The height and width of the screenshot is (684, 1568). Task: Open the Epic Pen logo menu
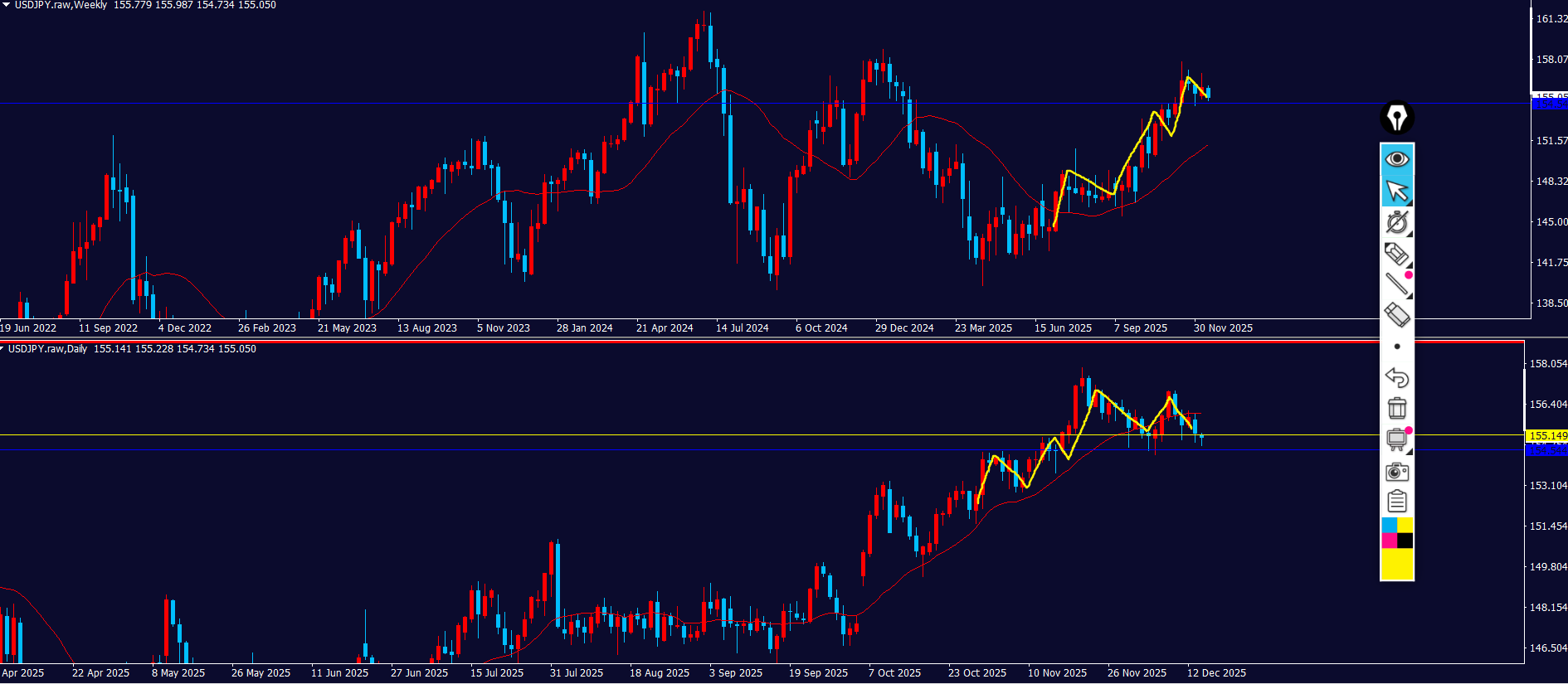[x=1397, y=118]
